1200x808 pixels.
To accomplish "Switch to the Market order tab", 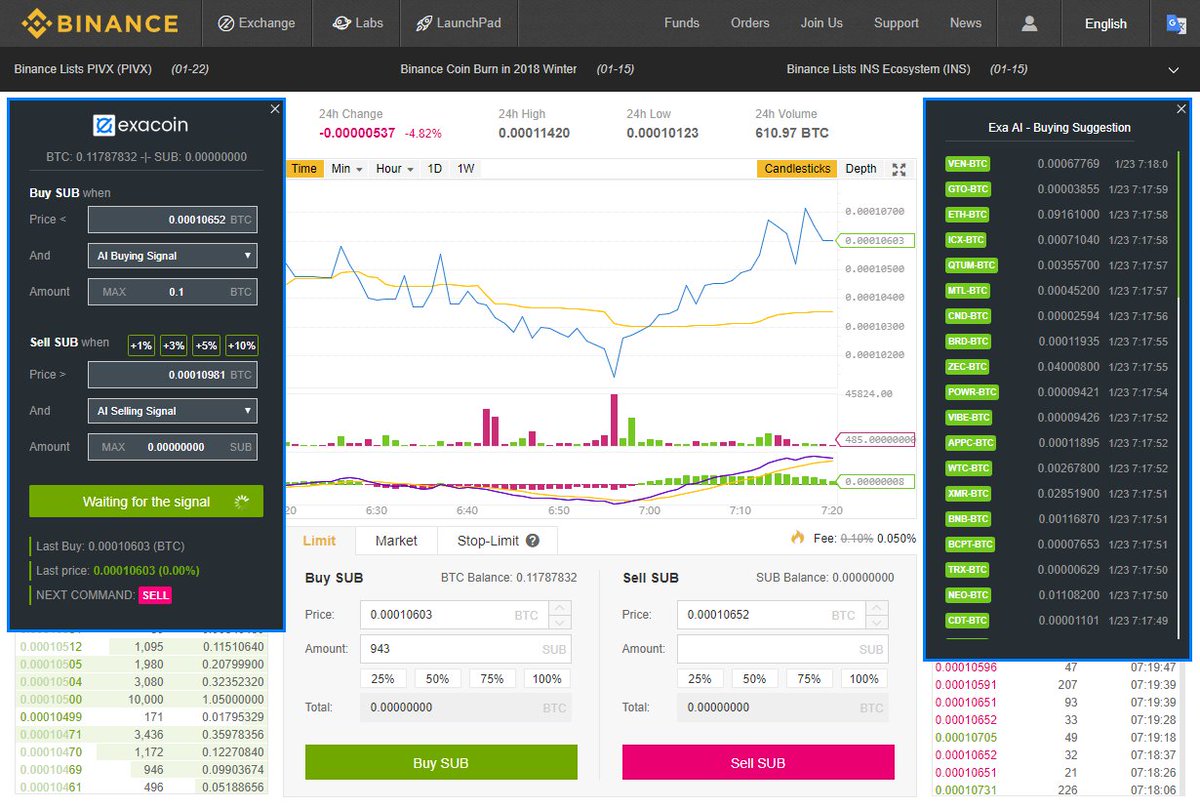I will (x=396, y=540).
